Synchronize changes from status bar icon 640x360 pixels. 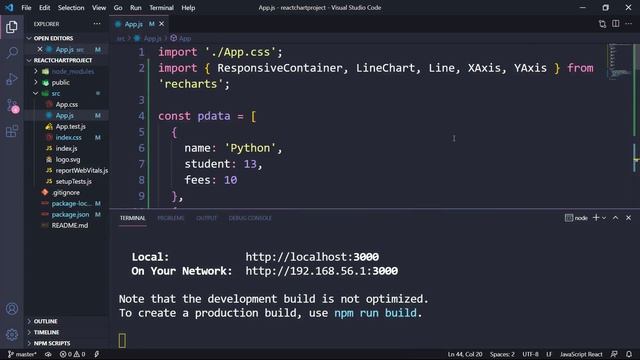(x=48, y=354)
